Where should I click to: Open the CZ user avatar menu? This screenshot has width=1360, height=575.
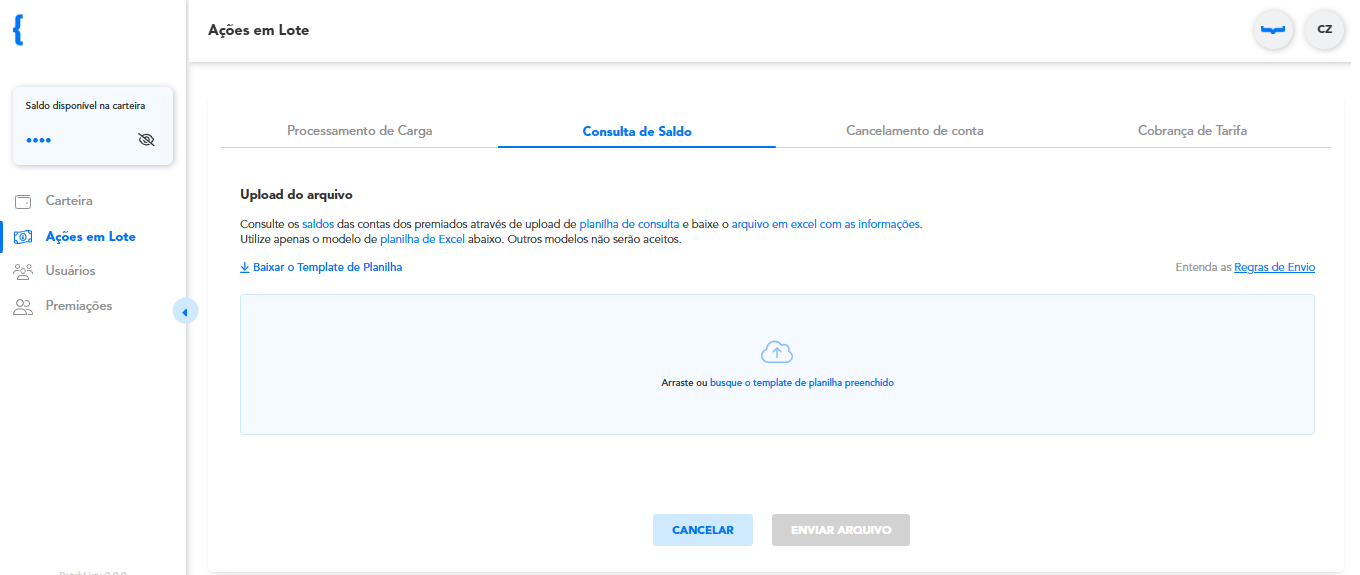(1325, 30)
